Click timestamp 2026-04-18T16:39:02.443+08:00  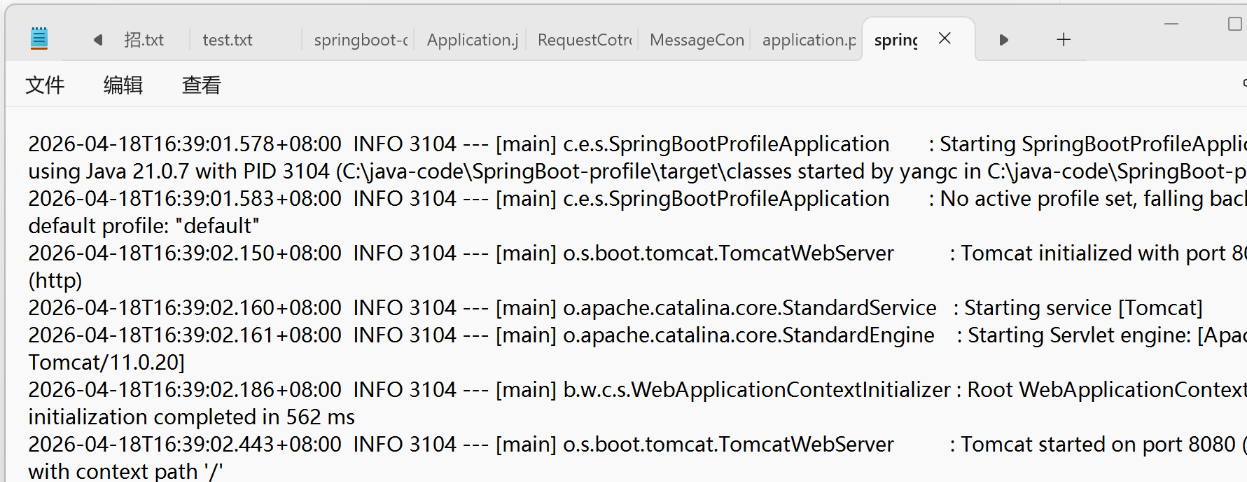pos(185,444)
